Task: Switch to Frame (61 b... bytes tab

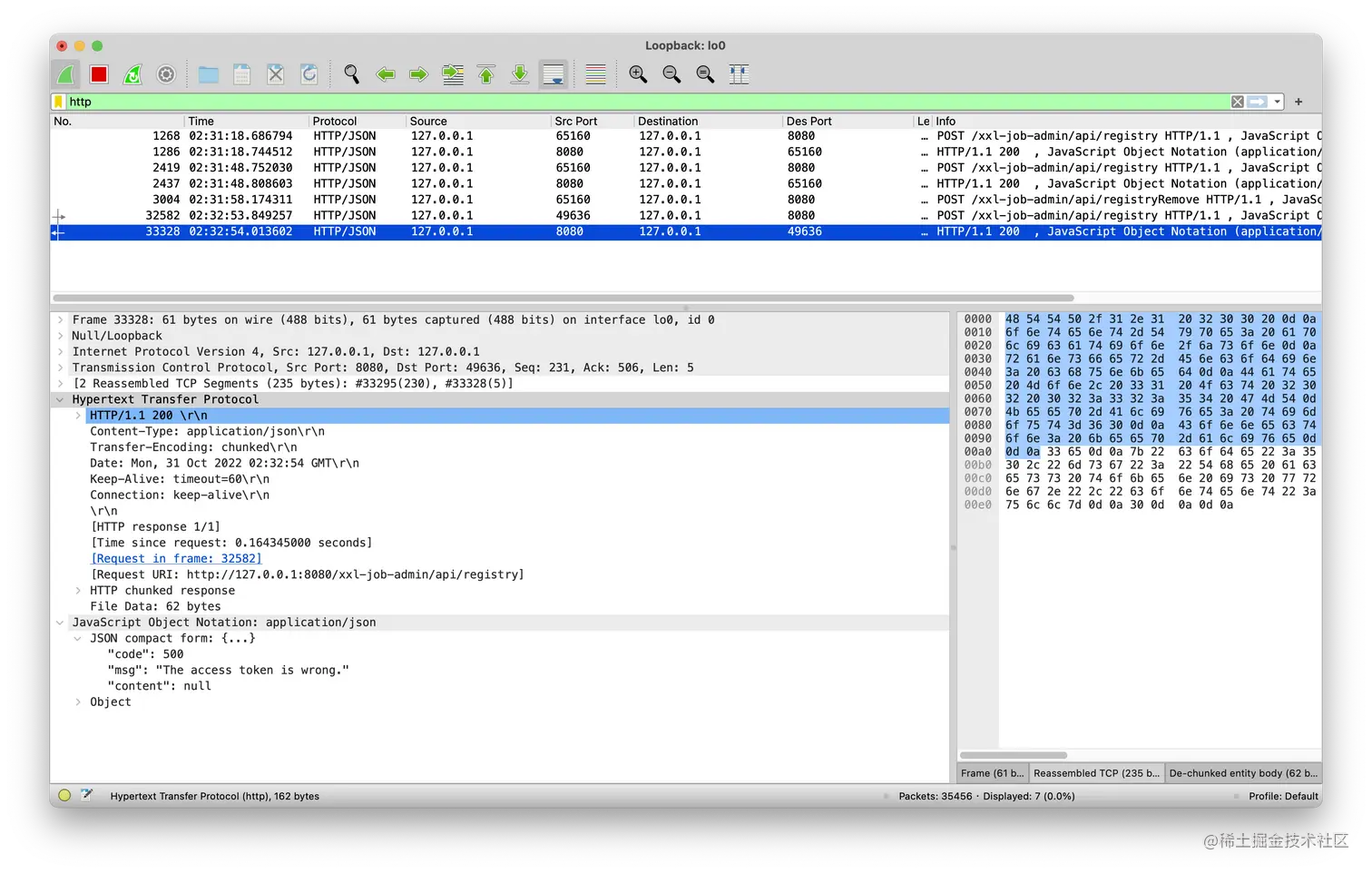Action: pos(992,773)
